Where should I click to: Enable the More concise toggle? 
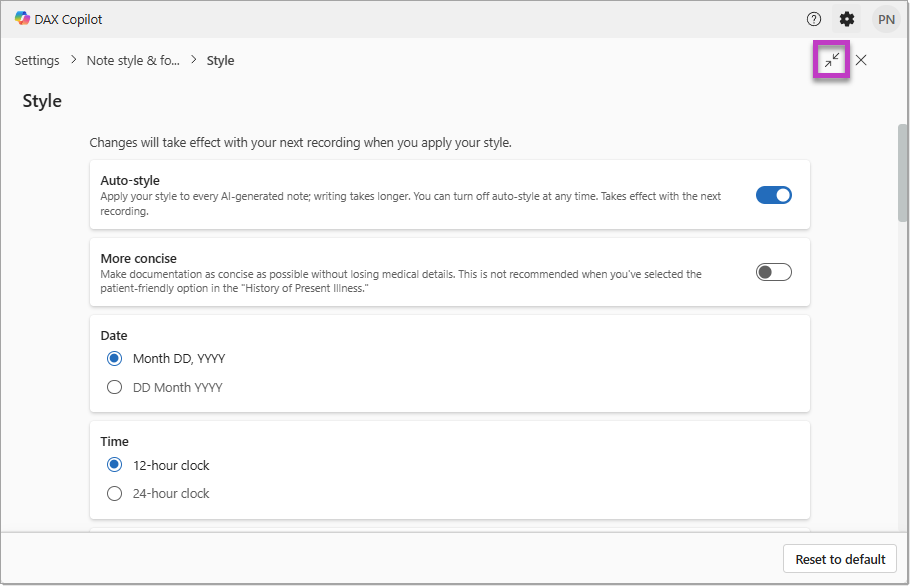[772, 271]
